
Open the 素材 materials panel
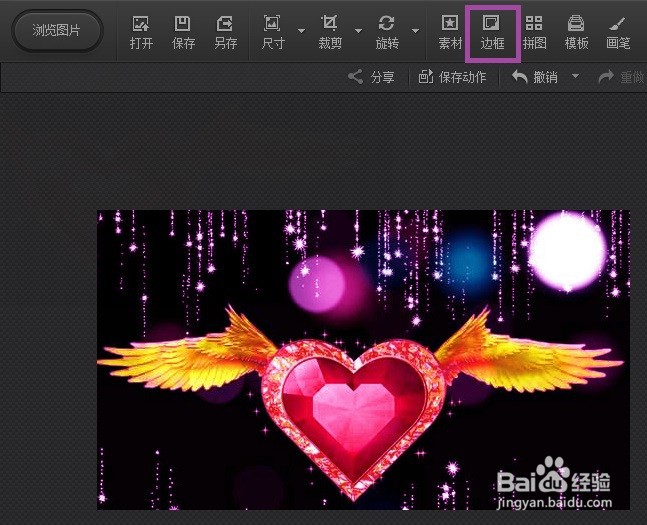pos(450,32)
